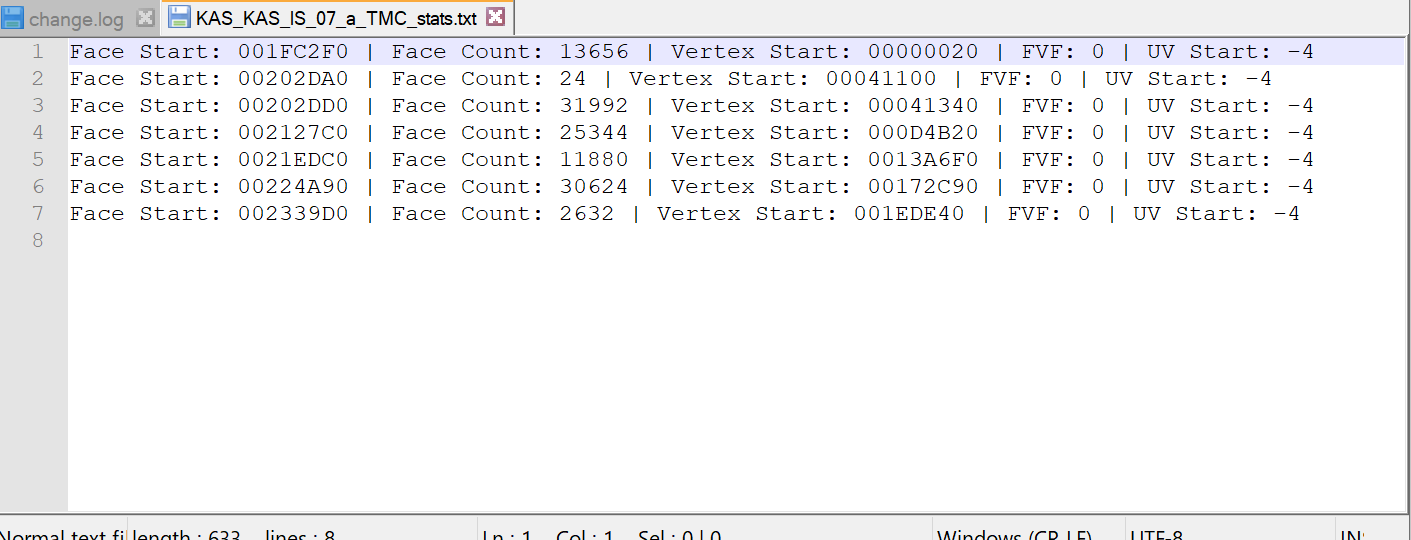The width and height of the screenshot is (1411, 540).
Task: Click the Vertex Start value 00172C90
Action: tap(923, 186)
